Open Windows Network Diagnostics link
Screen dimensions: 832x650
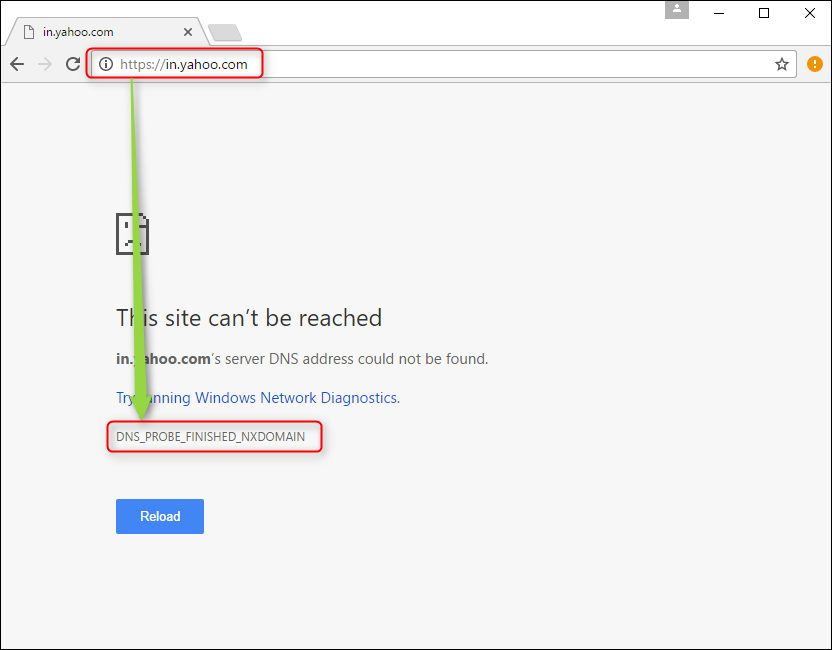258,398
